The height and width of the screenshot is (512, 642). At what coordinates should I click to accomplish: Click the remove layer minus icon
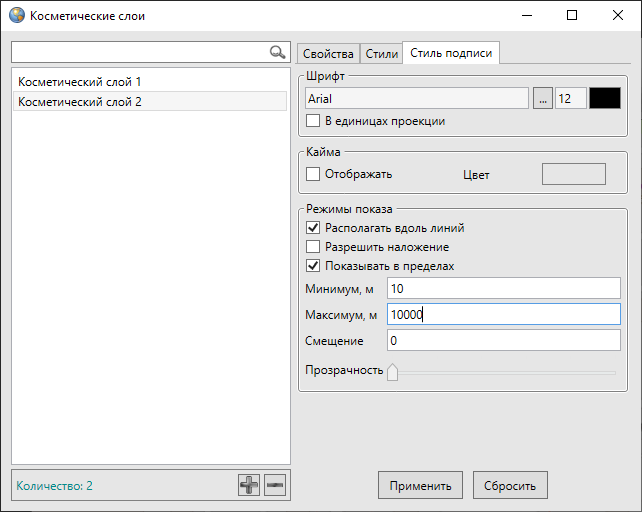(275, 486)
